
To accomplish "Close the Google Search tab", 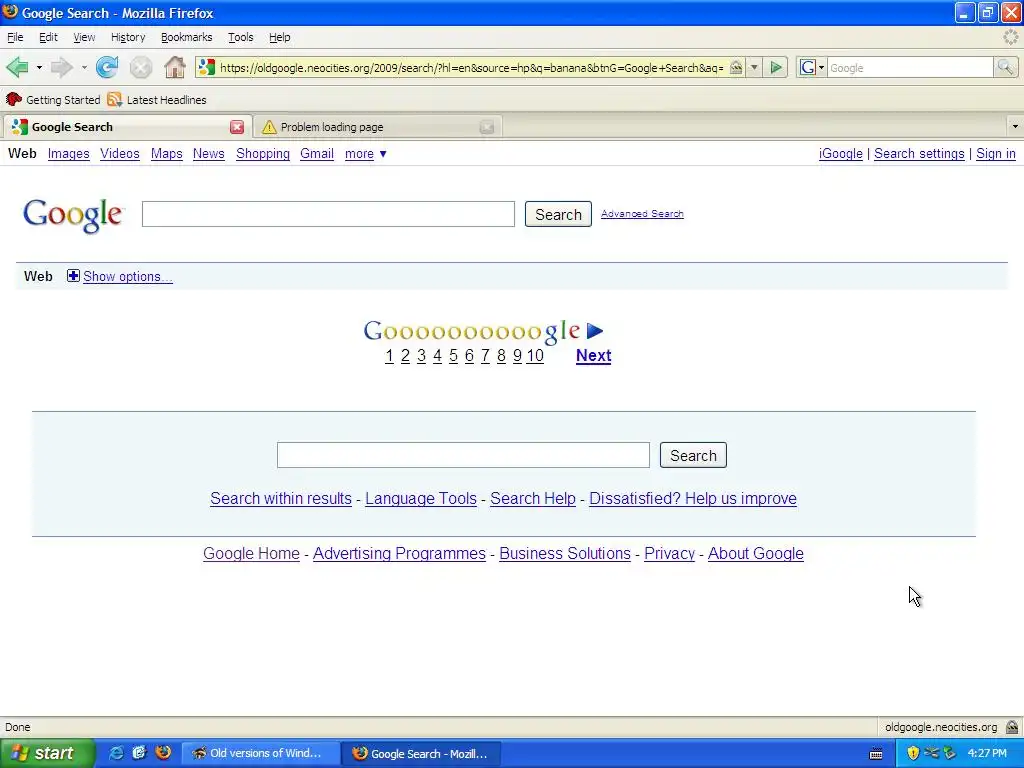I will (237, 127).
